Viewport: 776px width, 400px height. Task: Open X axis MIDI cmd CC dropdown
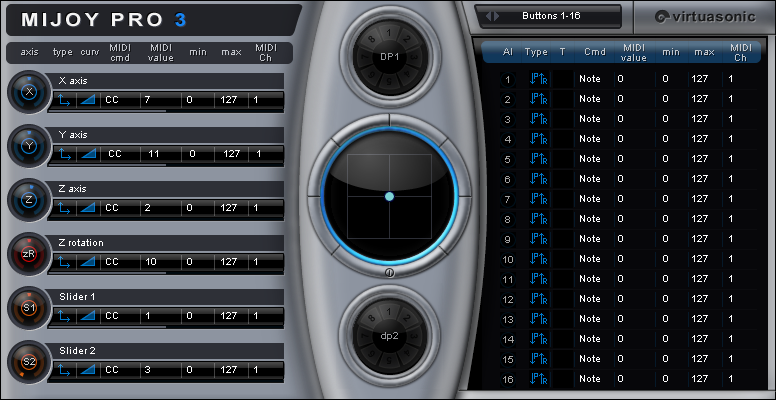pyautogui.click(x=120, y=100)
